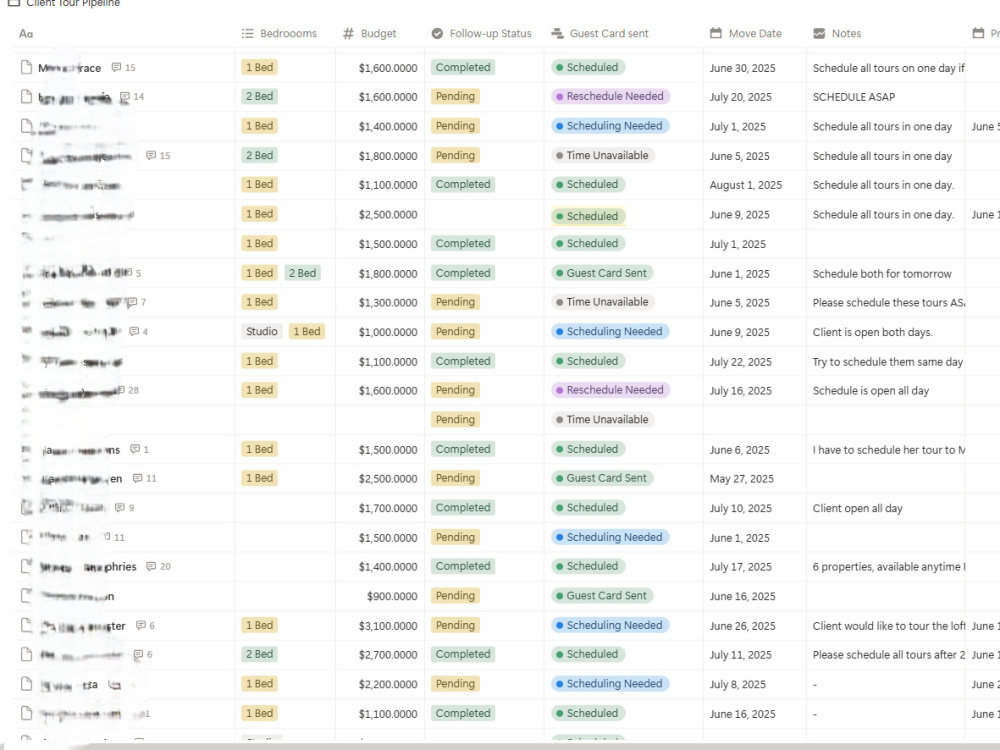Screen dimensions: 1000x750
Task: Open comment icon in the $3,100.0000 row
Action: (x=141, y=626)
